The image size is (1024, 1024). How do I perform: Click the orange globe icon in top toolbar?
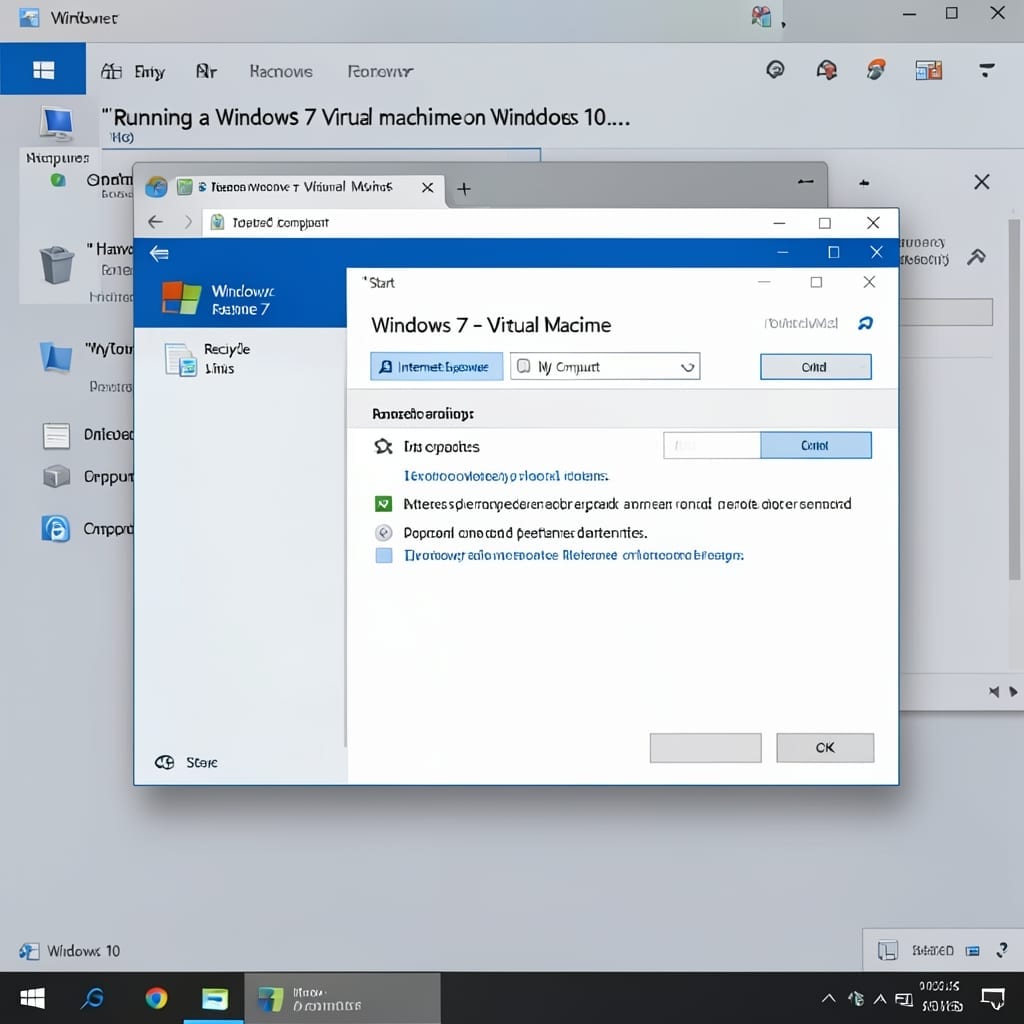(876, 69)
